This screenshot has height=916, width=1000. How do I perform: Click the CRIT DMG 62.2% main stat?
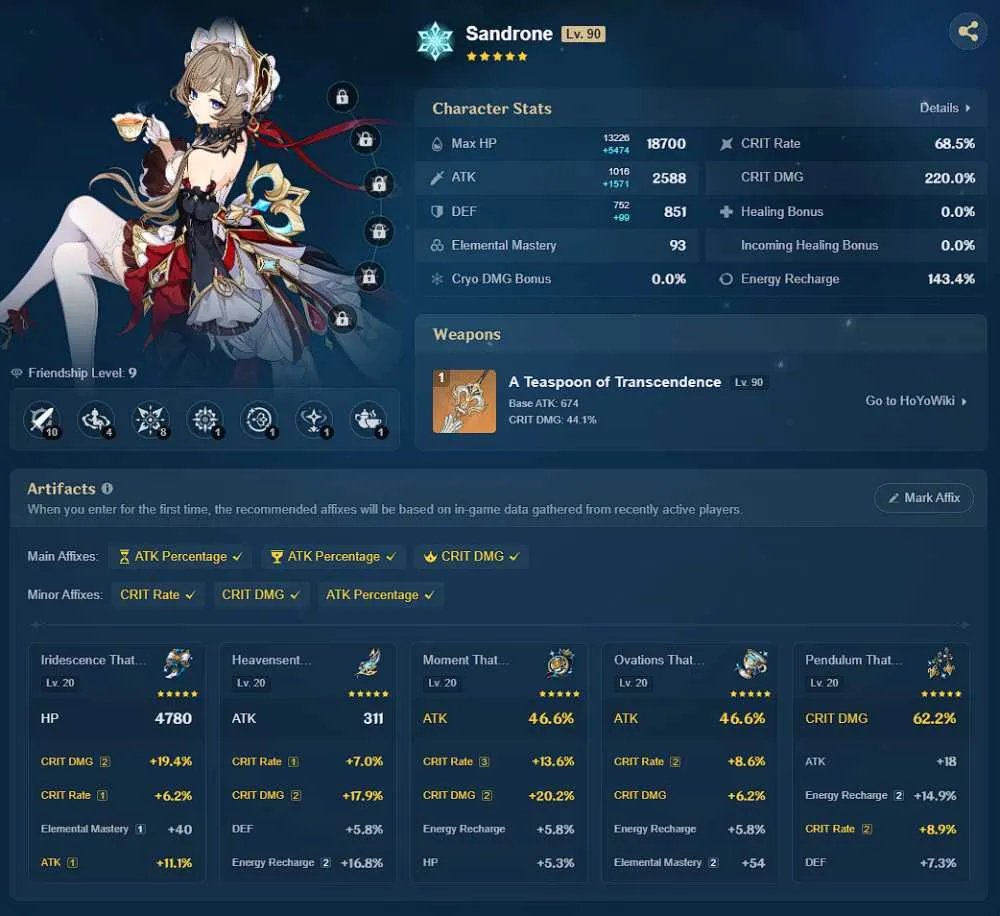click(x=880, y=719)
